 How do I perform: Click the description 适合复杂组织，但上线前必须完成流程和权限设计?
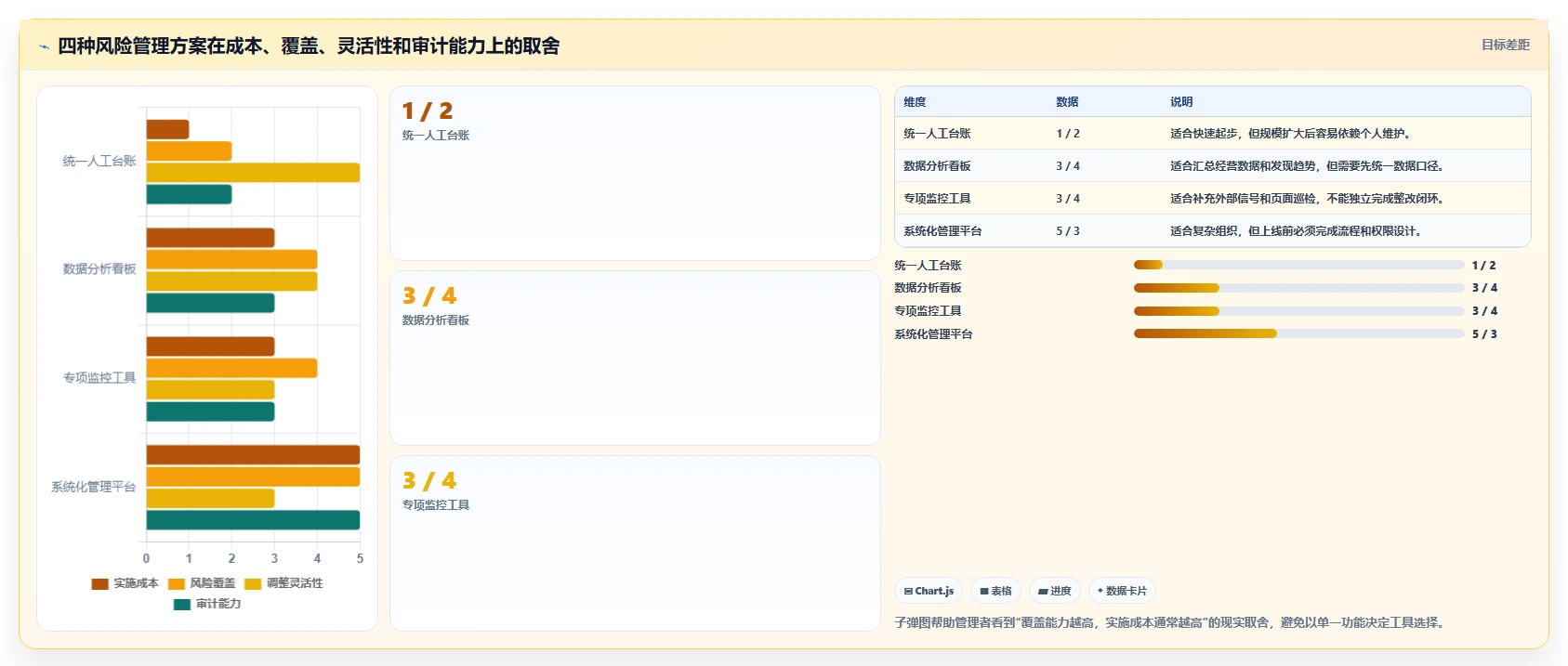click(x=1296, y=231)
